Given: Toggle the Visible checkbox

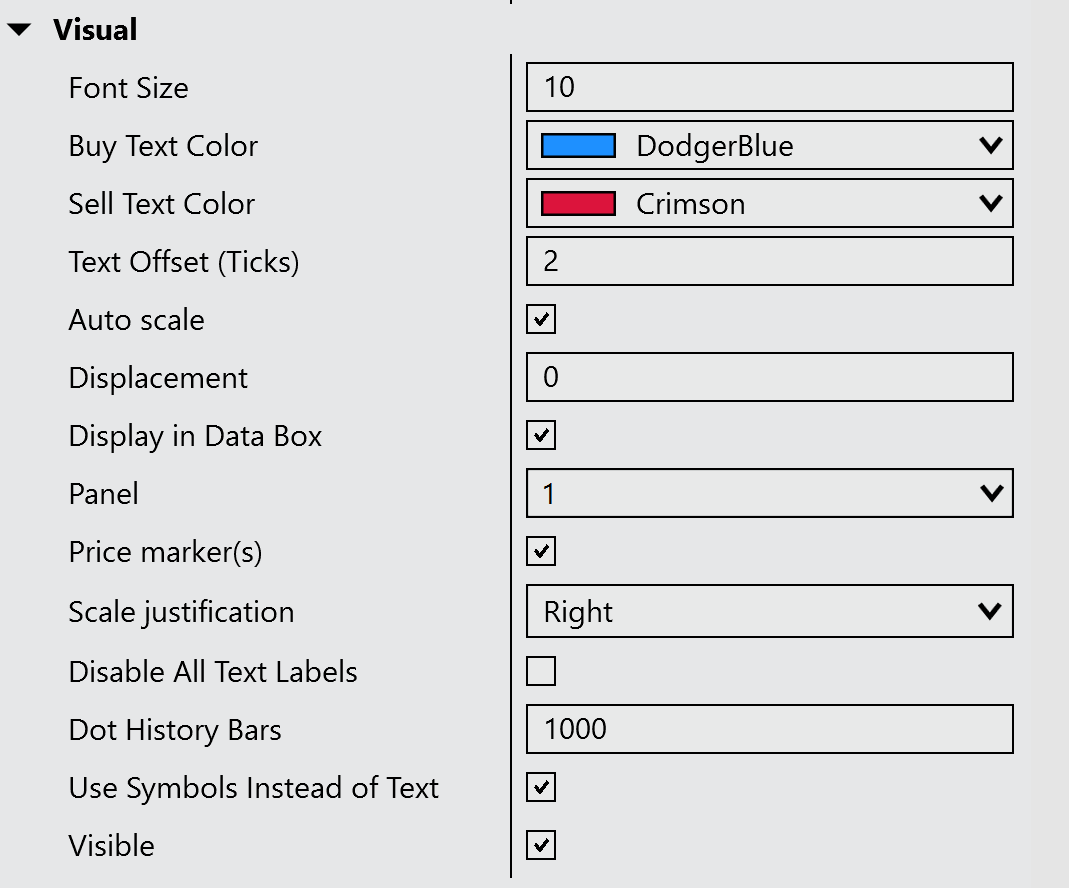Looking at the screenshot, I should point(541,845).
